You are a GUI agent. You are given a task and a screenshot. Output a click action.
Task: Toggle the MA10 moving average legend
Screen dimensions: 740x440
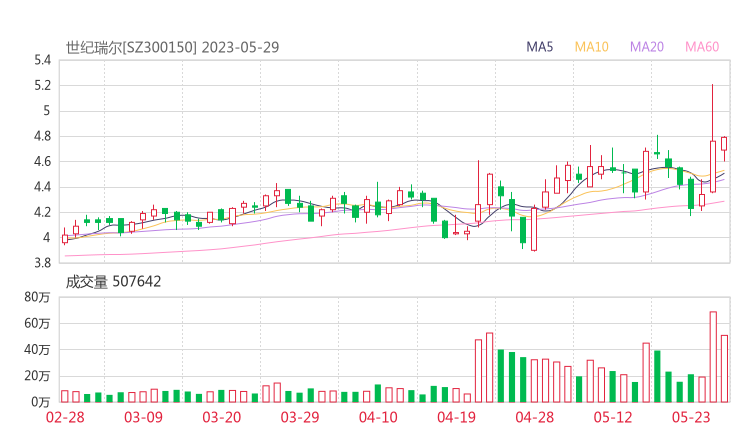[x=592, y=47]
